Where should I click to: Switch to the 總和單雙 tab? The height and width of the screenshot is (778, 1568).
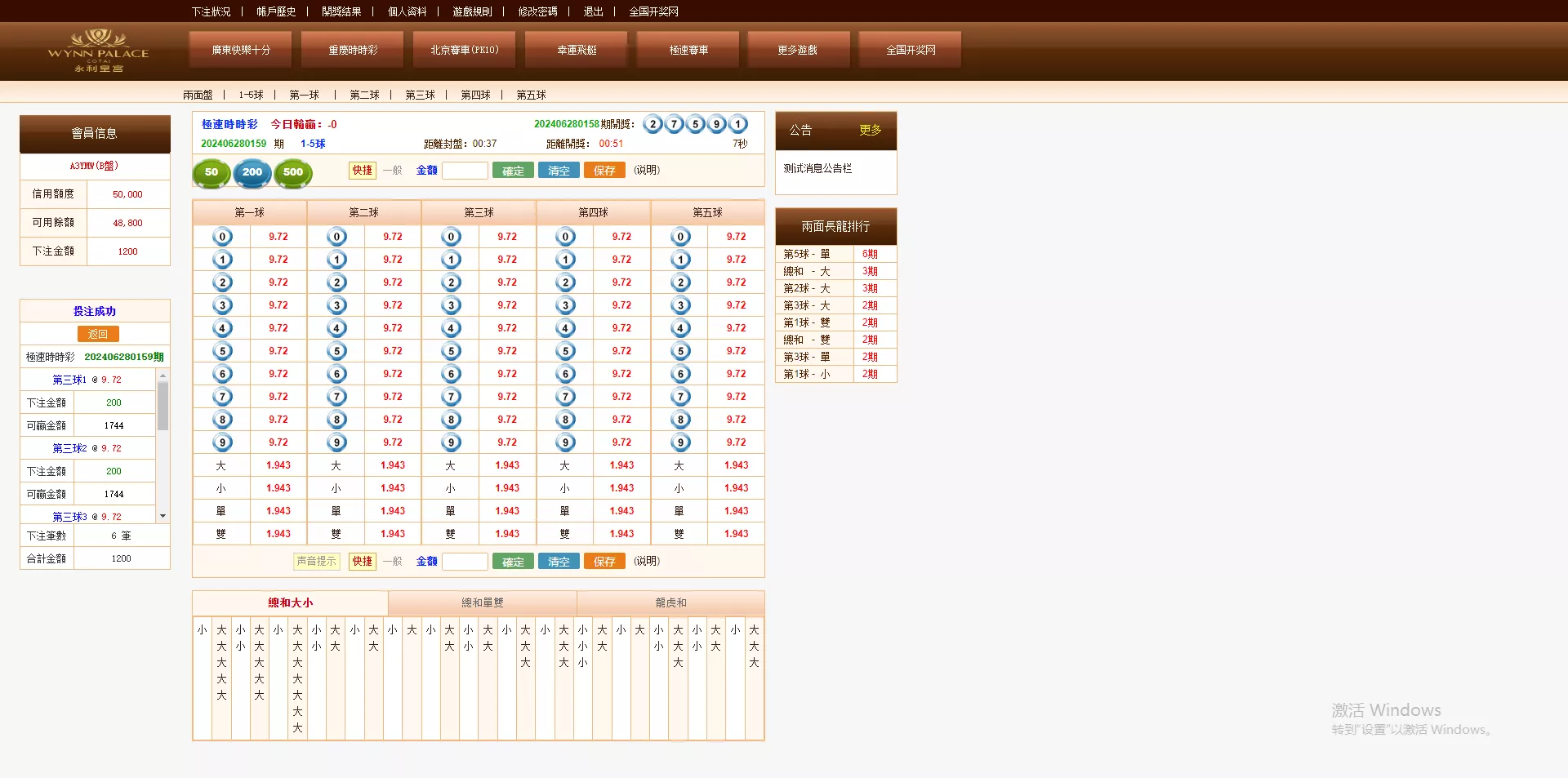tap(482, 602)
